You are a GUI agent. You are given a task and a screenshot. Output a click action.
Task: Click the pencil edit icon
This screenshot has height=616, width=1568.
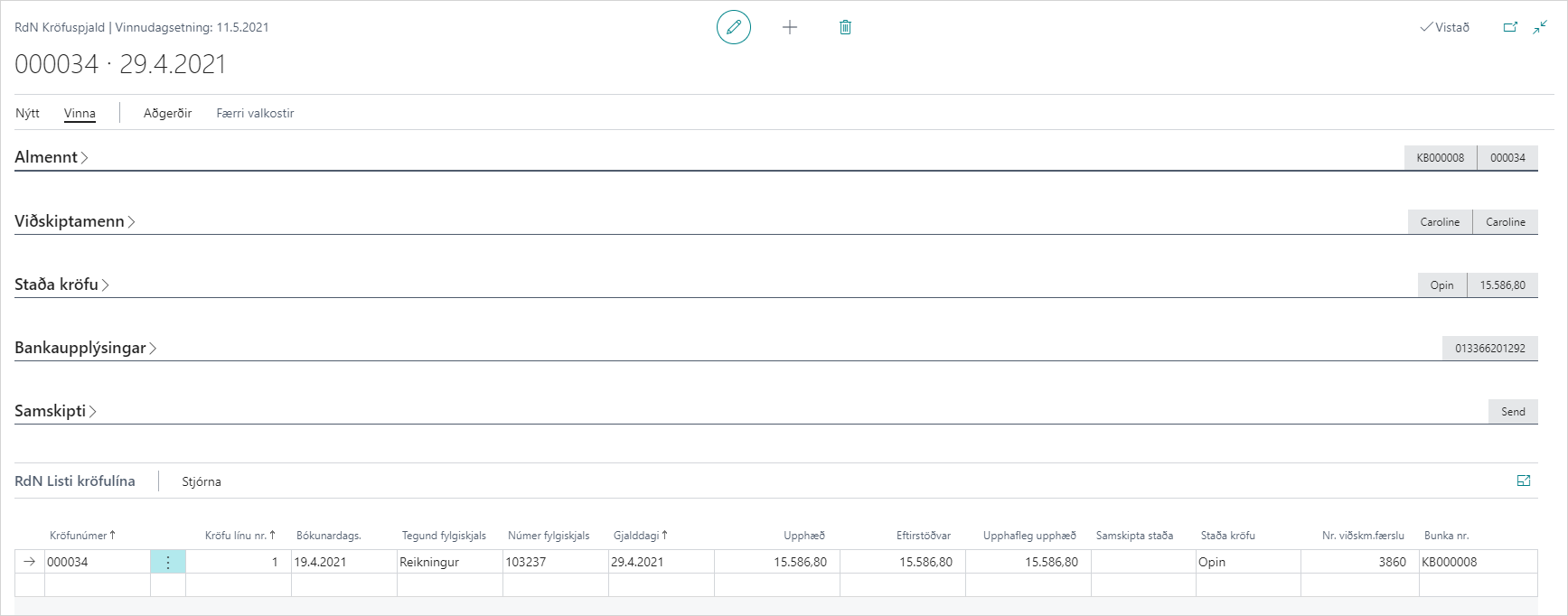coord(734,27)
